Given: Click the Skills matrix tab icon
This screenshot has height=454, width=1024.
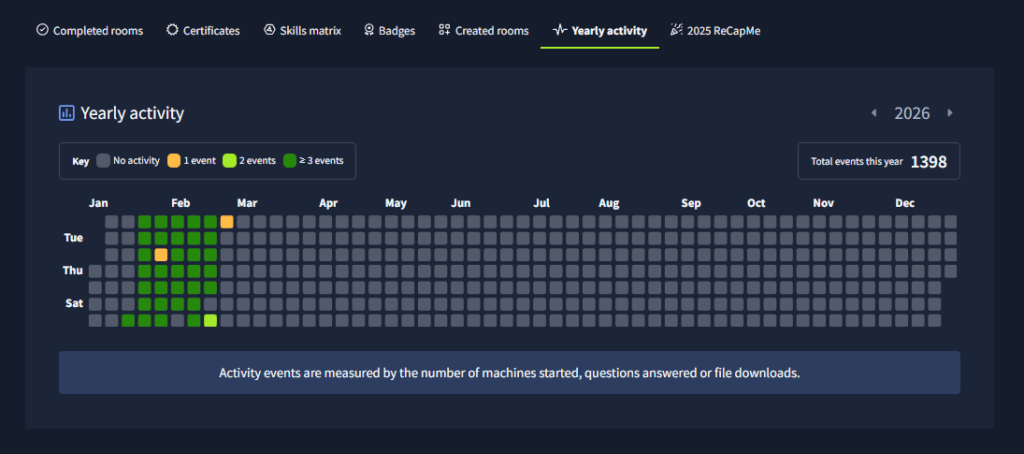Looking at the screenshot, I should coord(269,30).
